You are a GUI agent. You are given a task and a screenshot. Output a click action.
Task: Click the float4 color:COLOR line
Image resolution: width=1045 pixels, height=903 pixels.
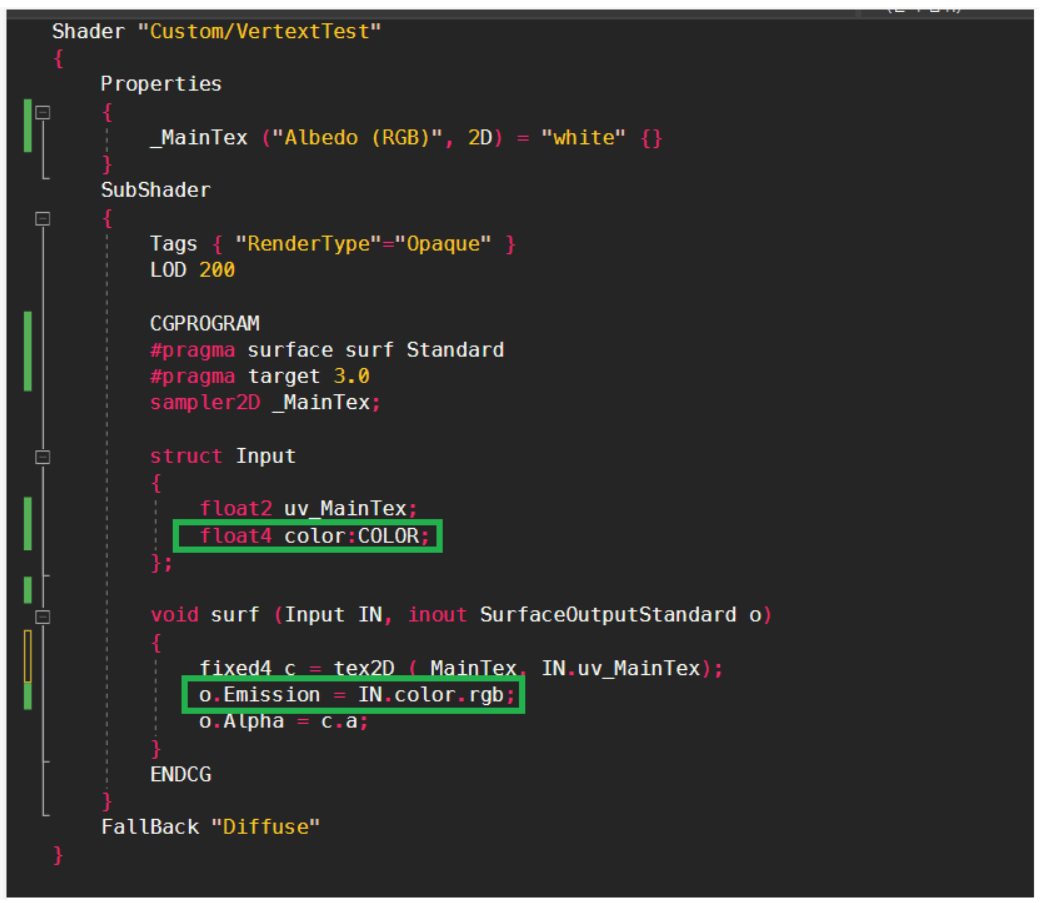click(315, 536)
